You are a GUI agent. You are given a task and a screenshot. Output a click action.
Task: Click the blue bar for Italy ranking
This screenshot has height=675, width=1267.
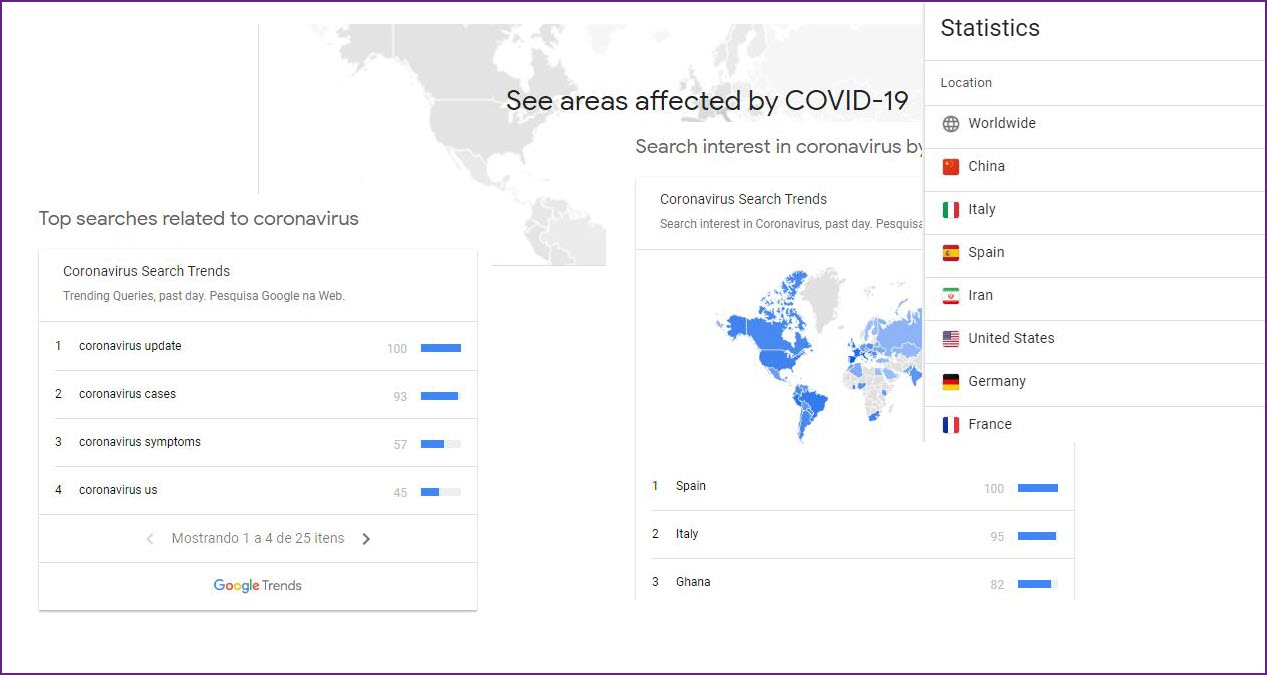coord(1037,536)
